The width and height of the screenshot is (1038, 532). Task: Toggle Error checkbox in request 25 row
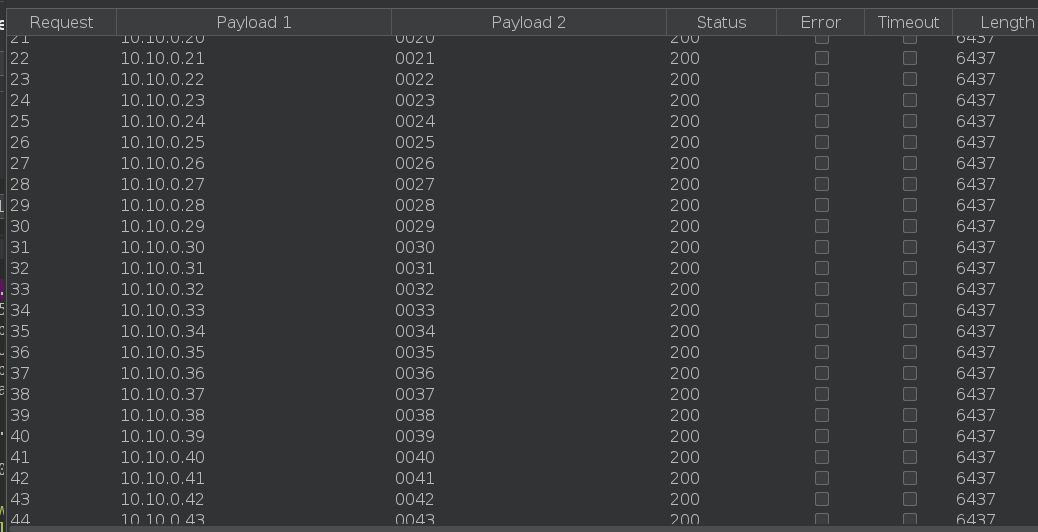pyautogui.click(x=822, y=121)
